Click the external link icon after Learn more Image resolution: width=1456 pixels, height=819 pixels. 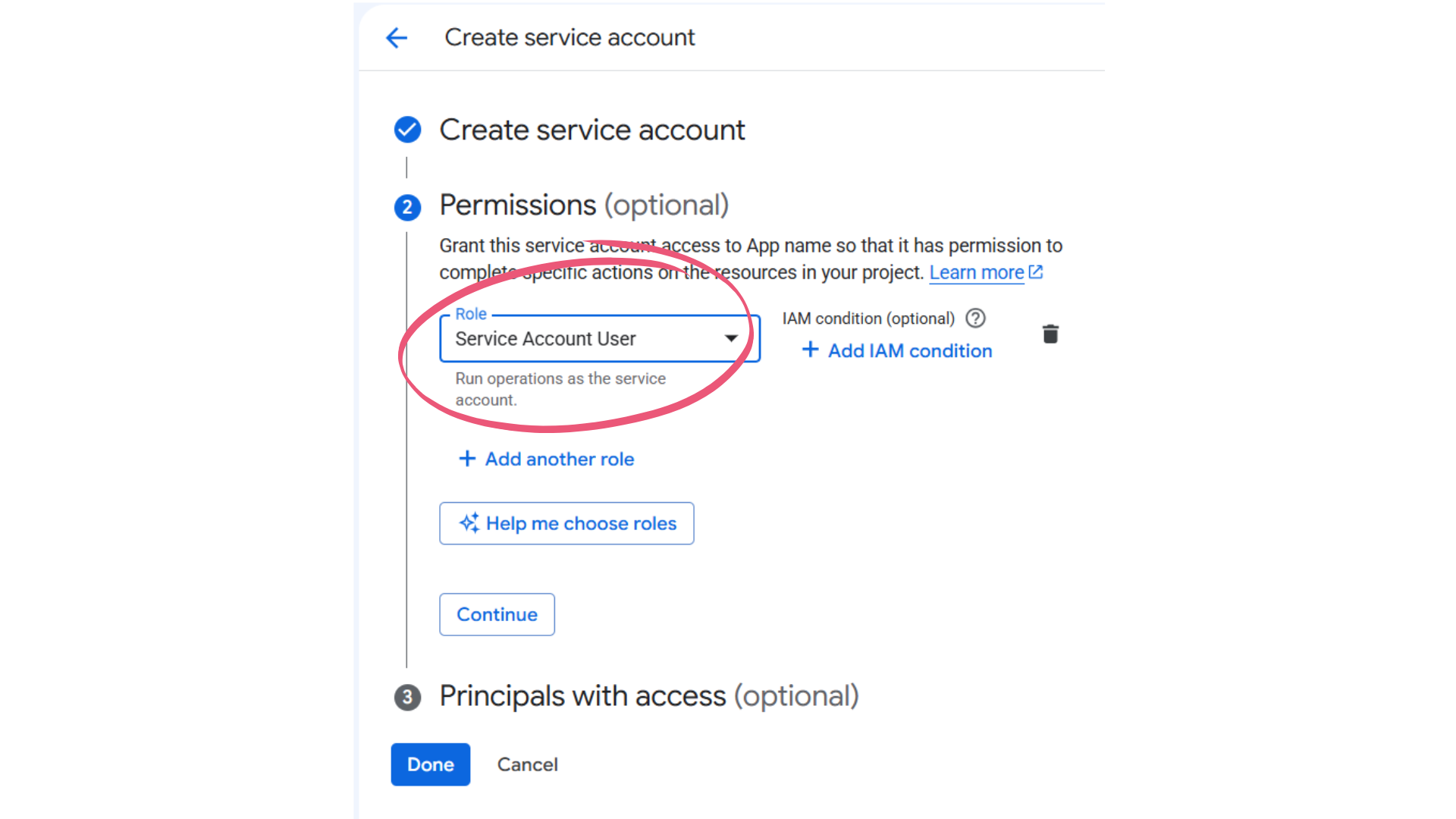[x=1036, y=271]
